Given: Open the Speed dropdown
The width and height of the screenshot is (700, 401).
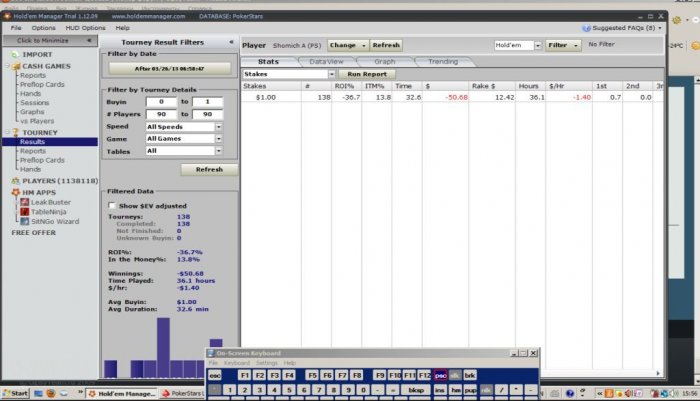Looking at the screenshot, I should click(x=218, y=127).
